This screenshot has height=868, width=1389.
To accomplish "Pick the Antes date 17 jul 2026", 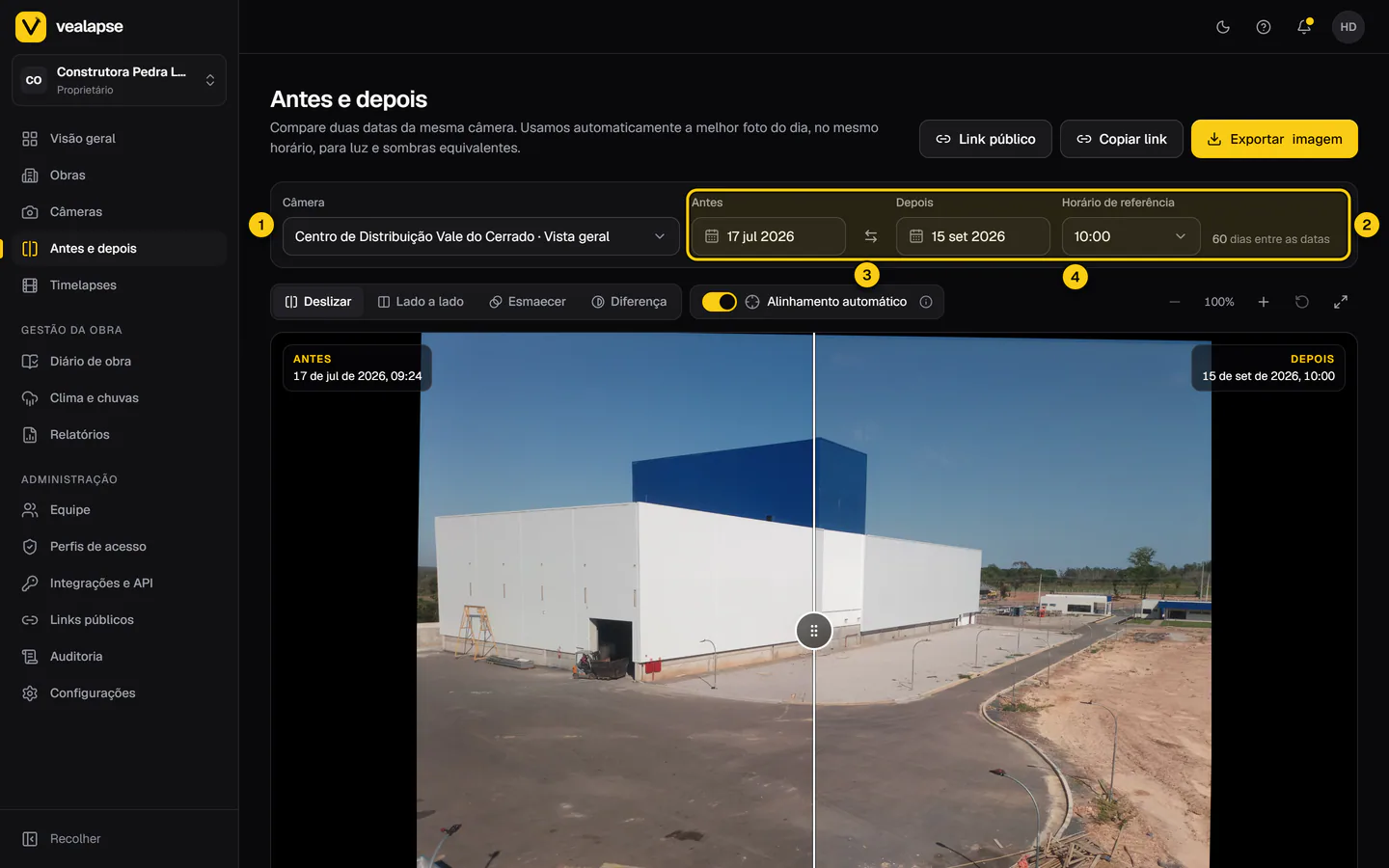I will tap(769, 236).
